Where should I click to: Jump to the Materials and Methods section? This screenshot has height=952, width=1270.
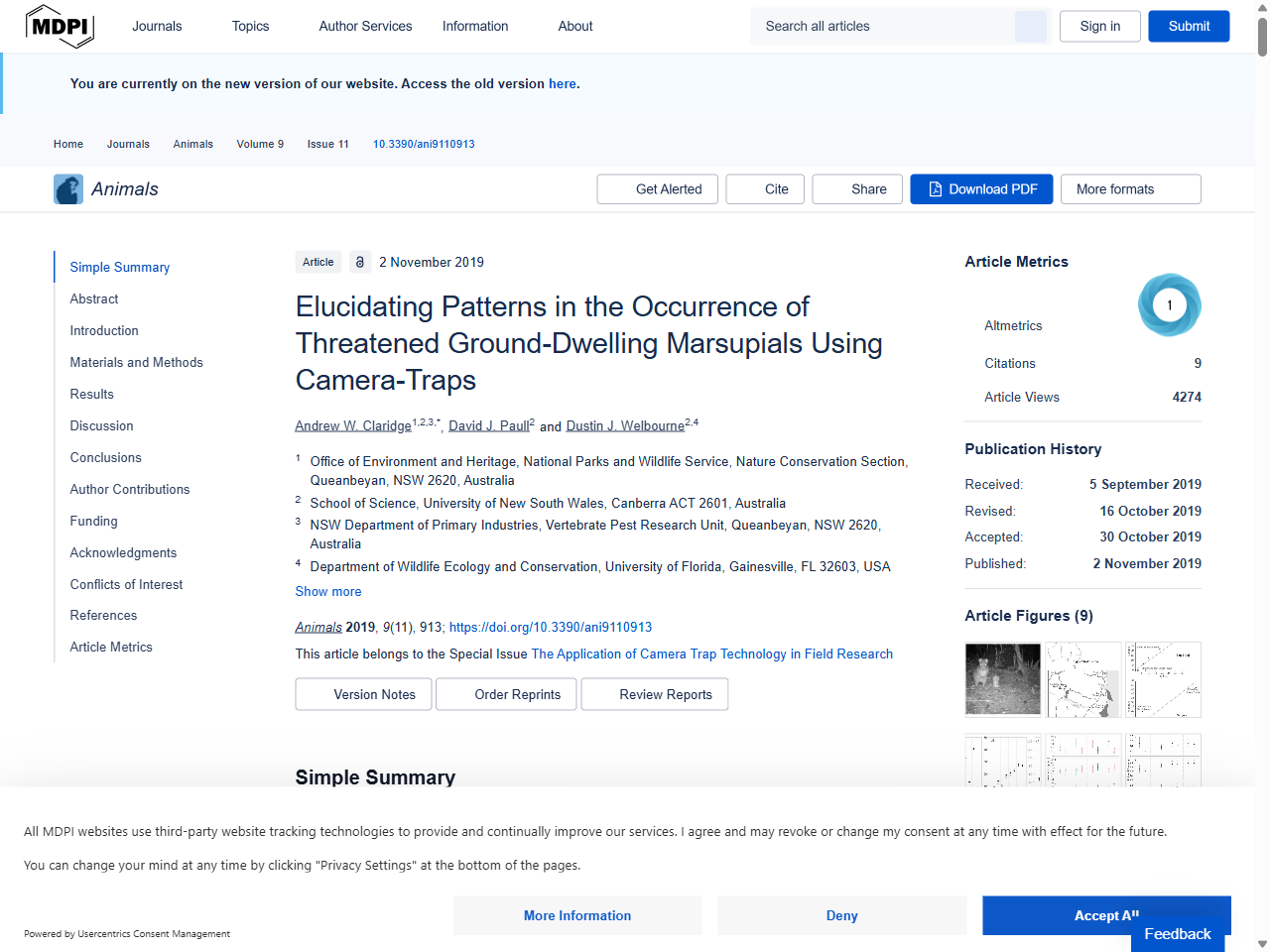click(136, 363)
